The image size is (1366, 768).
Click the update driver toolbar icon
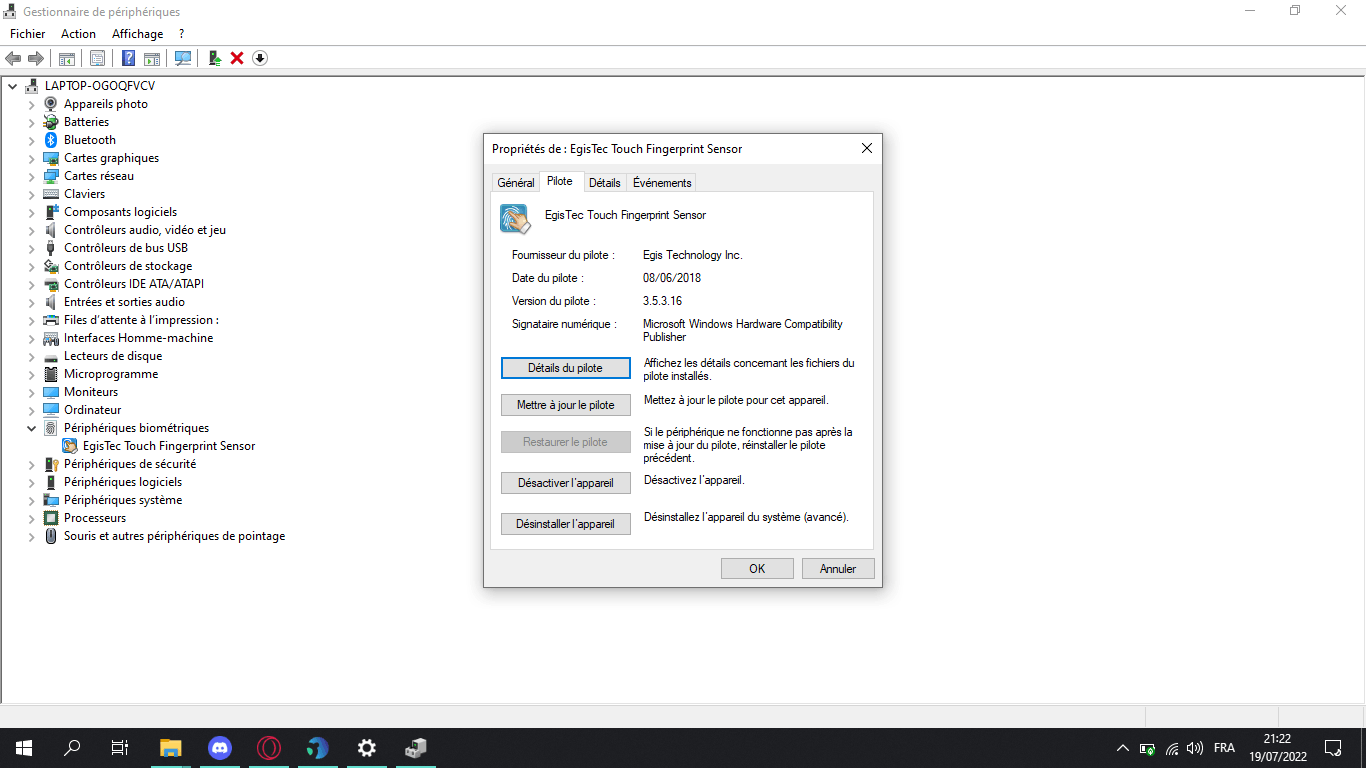pos(215,58)
